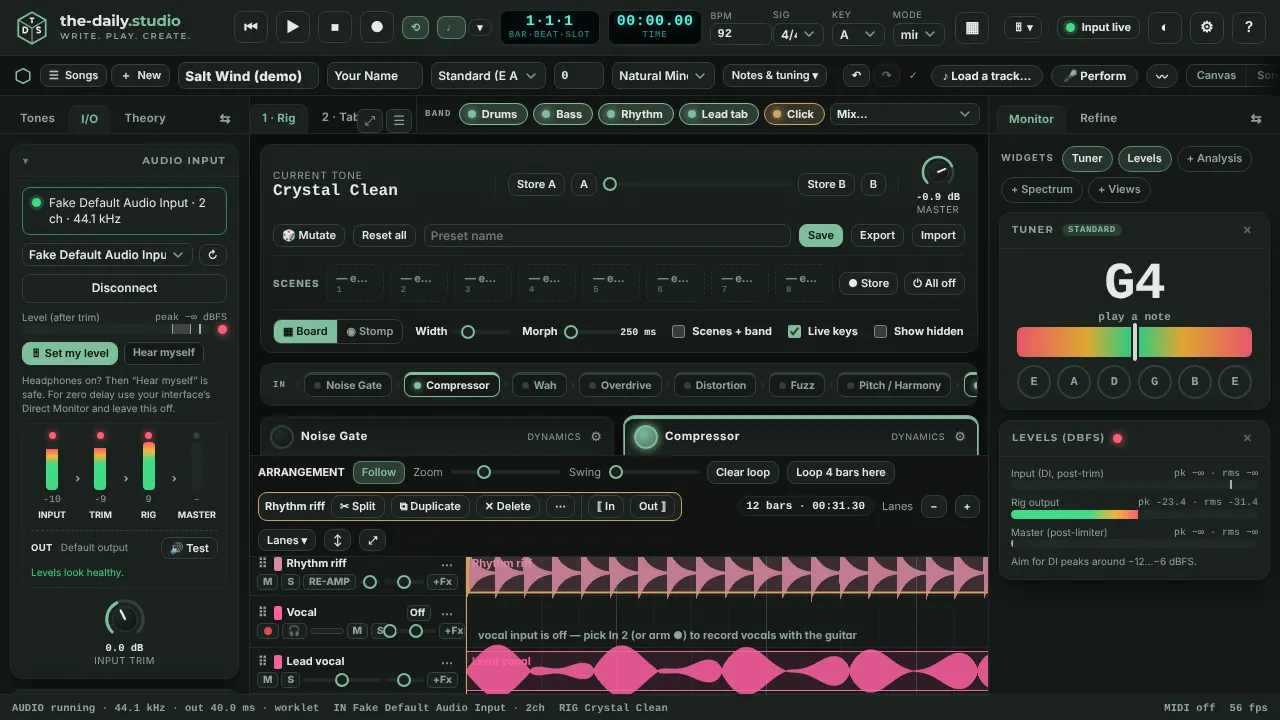1280x720 pixels.
Task: Switch to the Theory tab
Action: [145, 118]
